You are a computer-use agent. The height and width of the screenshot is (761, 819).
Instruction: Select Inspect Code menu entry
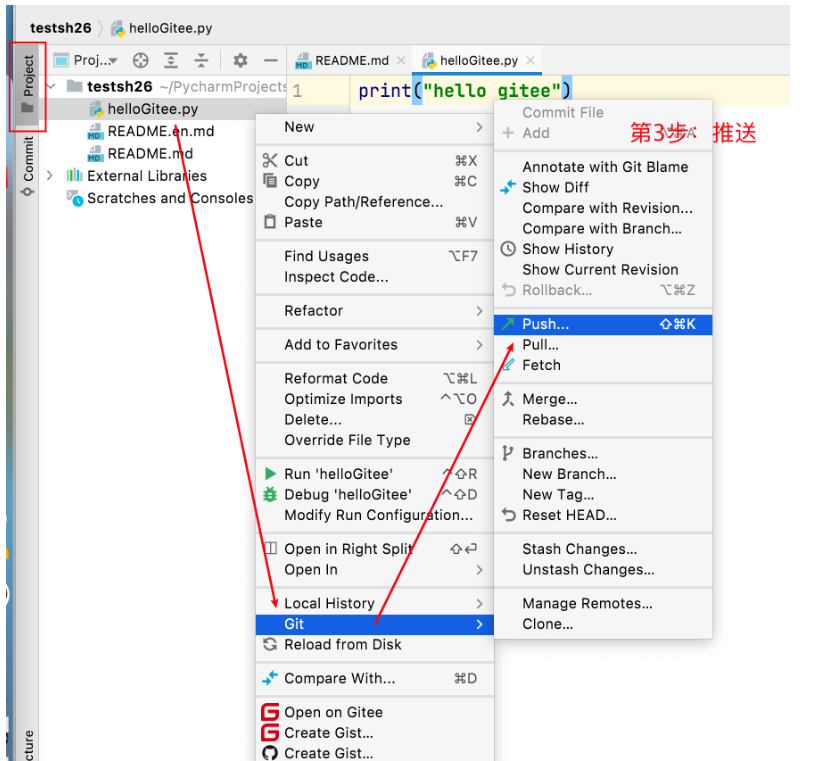pyautogui.click(x=375, y=276)
